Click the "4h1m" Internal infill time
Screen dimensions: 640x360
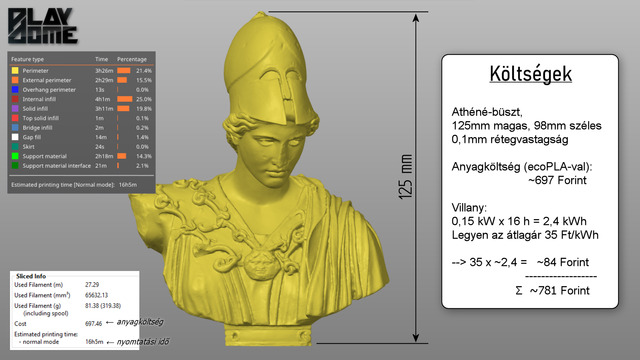pyautogui.click(x=103, y=99)
